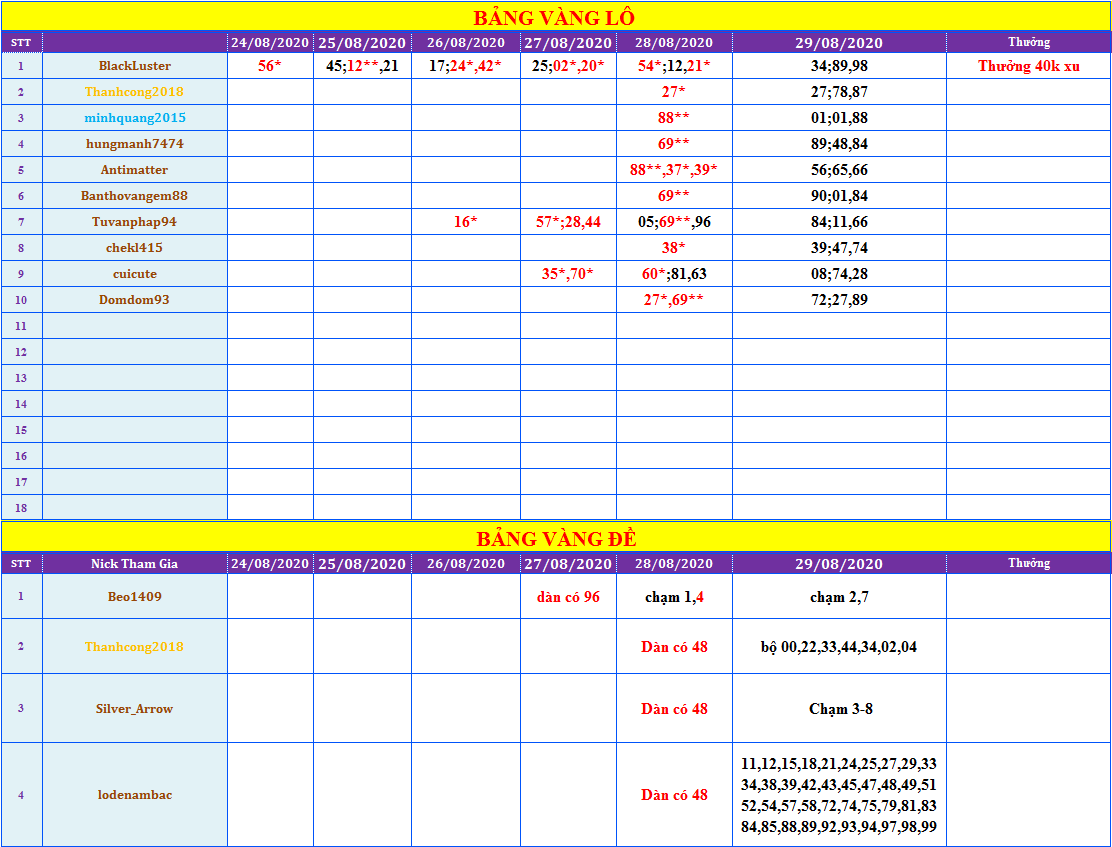Click the '27*' cell in Thanhcong2018's row
This screenshot has height=847, width=1112.
tap(674, 92)
